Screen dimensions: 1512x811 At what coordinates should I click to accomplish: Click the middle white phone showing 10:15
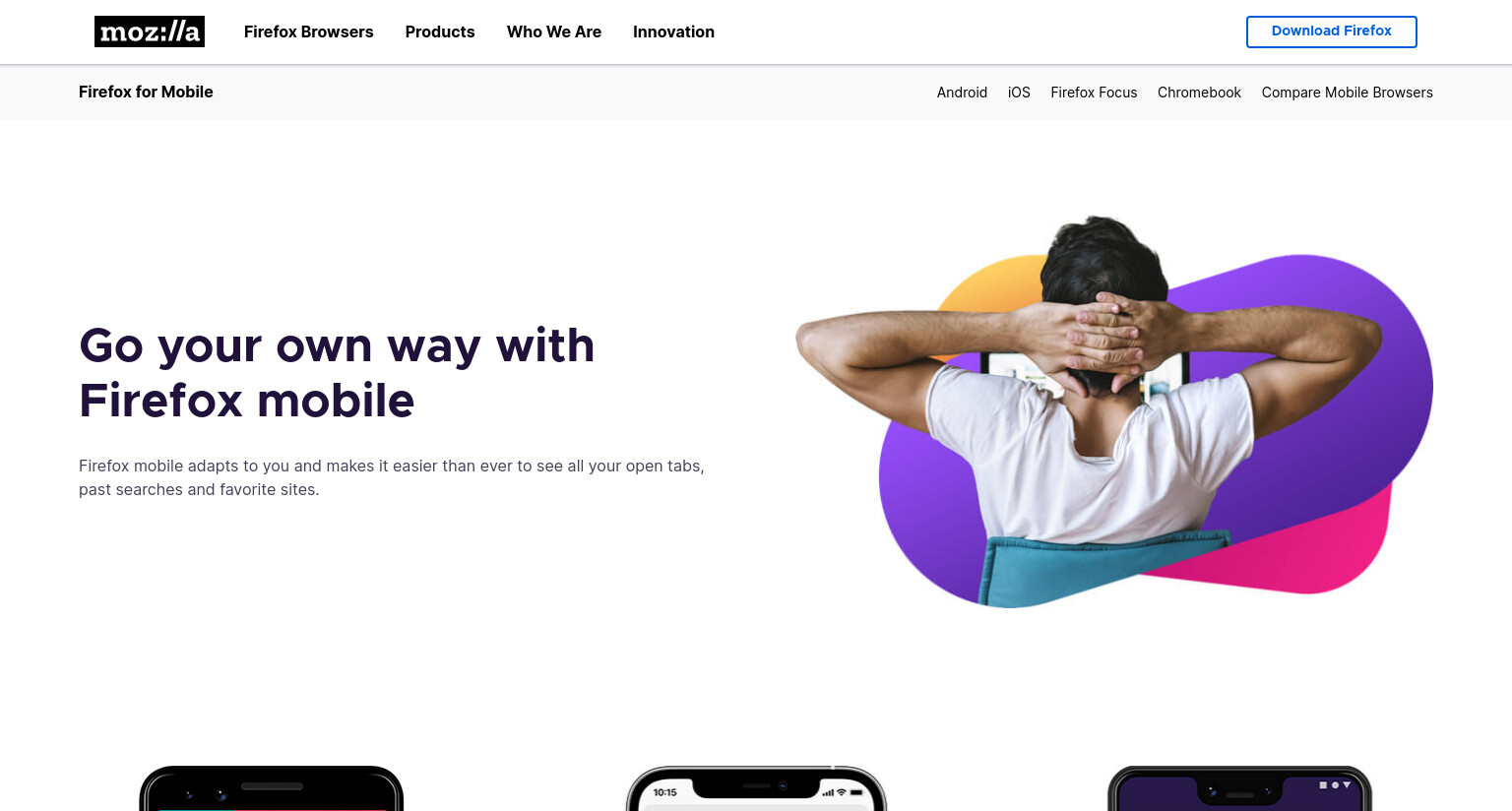tap(756, 788)
